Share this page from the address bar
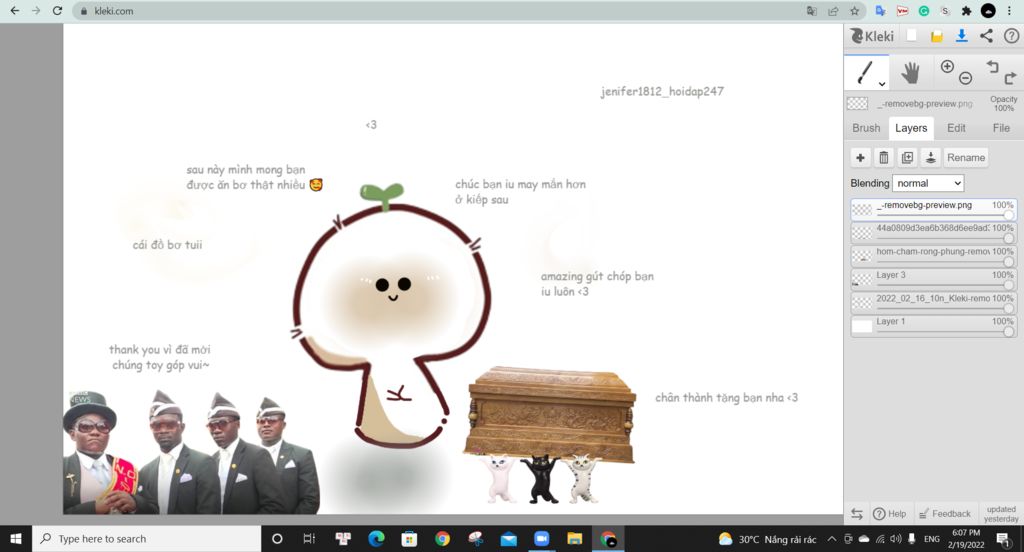This screenshot has height=552, width=1024. click(833, 11)
